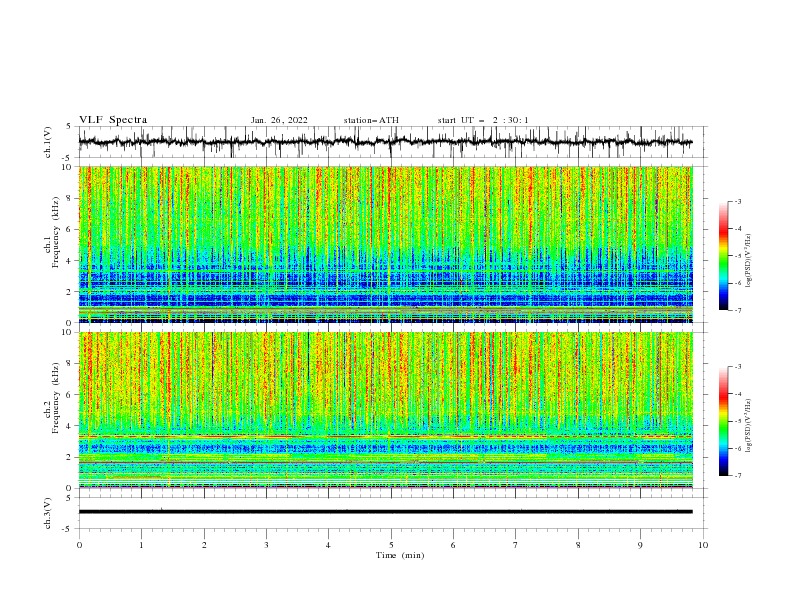This screenshot has width=792, height=612.
Task: Click the "ch.3(V)" axis label
Action: [48, 513]
